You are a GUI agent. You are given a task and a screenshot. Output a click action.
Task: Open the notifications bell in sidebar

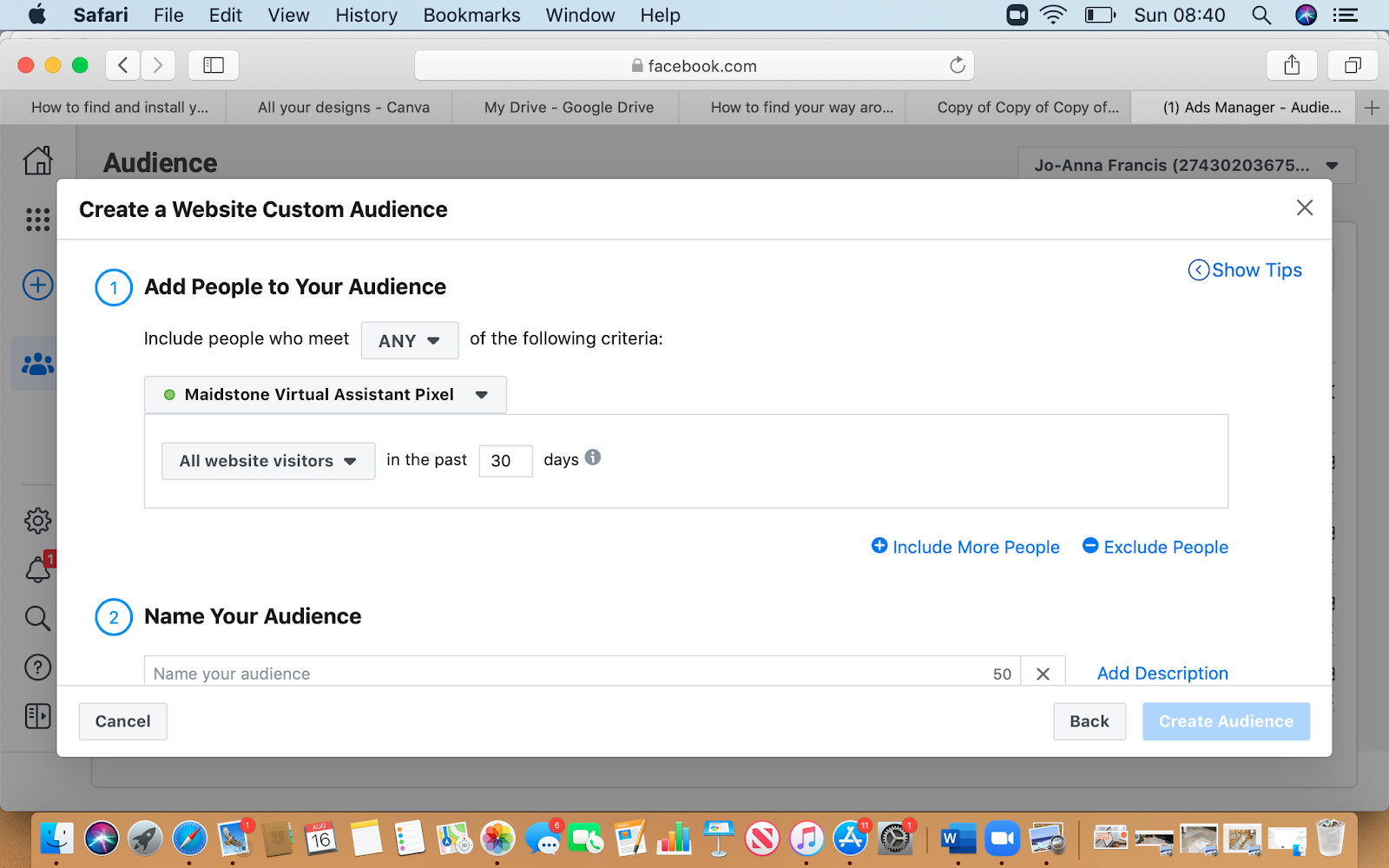tap(38, 569)
